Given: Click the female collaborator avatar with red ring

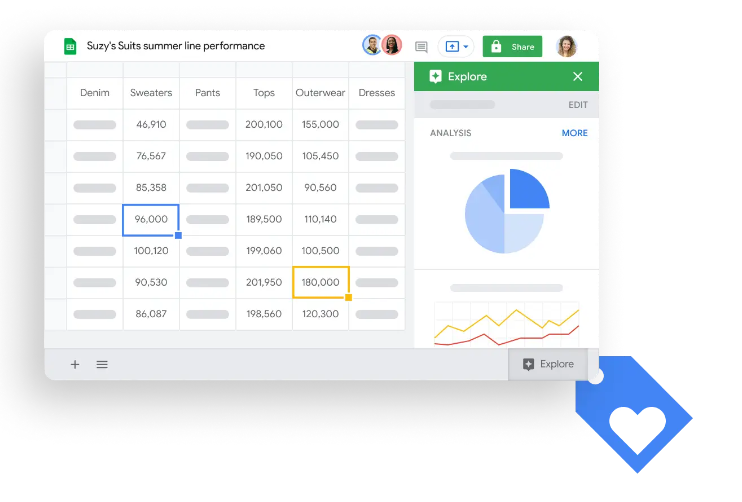Looking at the screenshot, I should point(392,45).
